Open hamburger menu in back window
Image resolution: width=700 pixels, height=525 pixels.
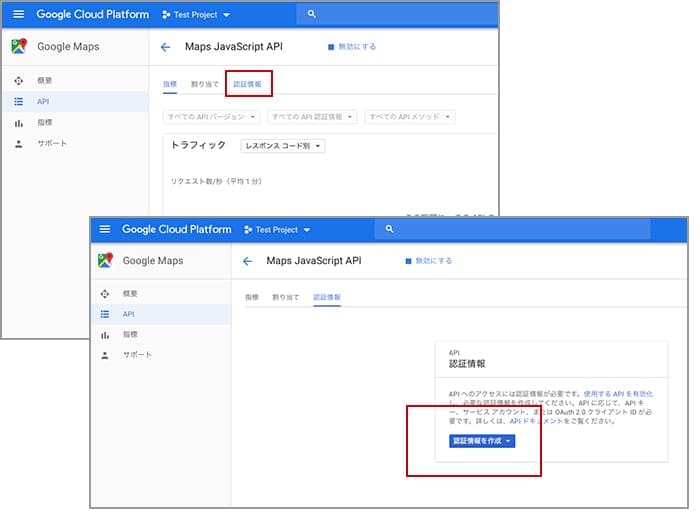pyautogui.click(x=18, y=14)
